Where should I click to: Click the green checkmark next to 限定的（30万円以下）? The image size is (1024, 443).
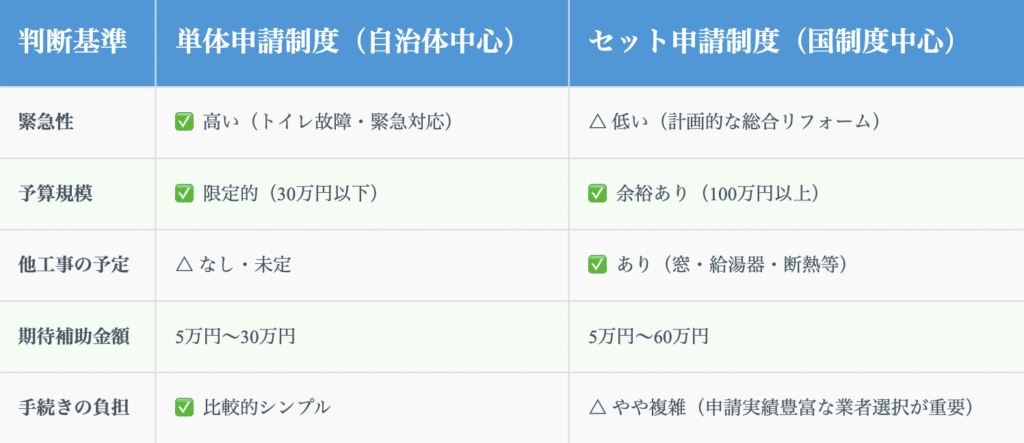point(184,194)
